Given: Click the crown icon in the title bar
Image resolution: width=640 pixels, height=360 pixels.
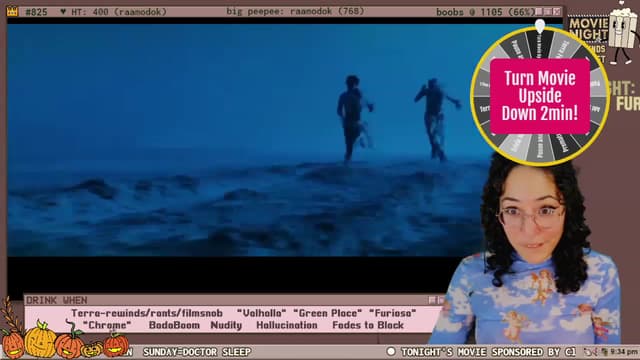Looking at the screenshot, I should pos(12,11).
